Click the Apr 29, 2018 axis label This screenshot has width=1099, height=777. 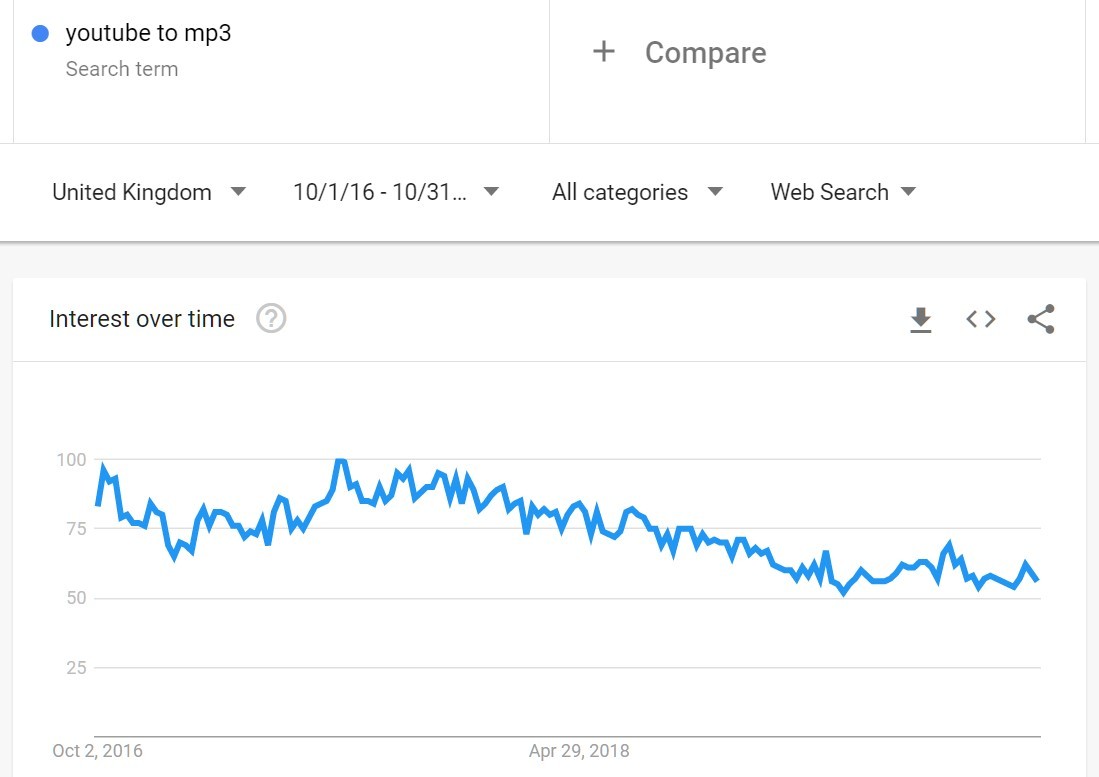tap(579, 751)
